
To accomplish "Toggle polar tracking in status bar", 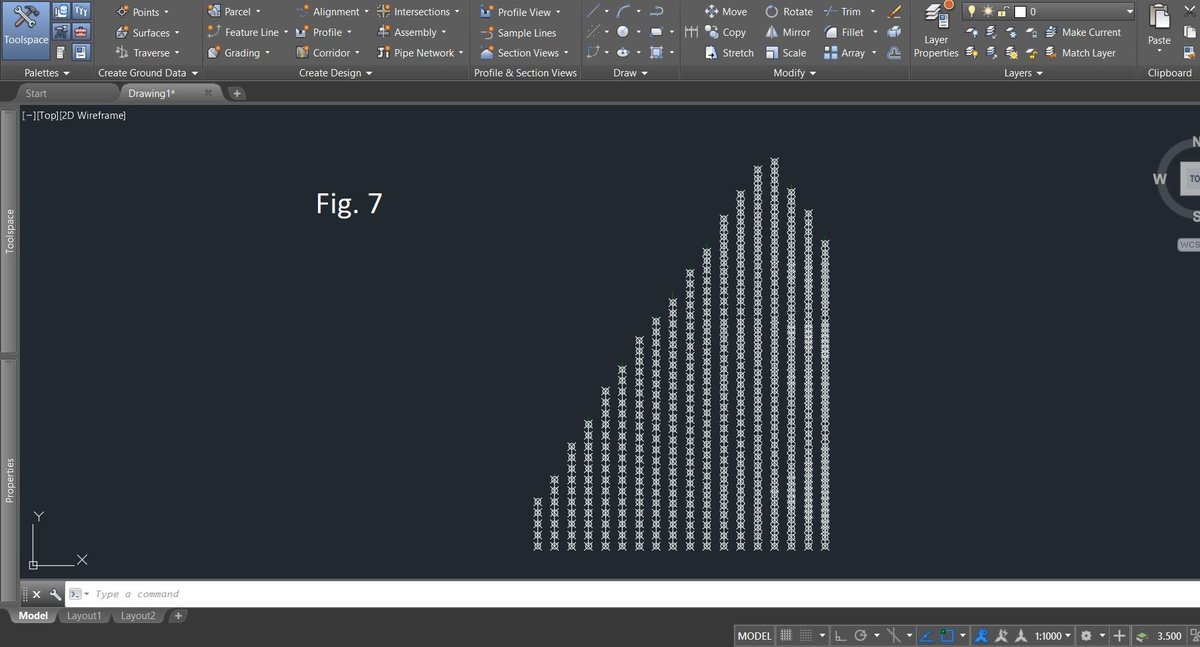I will point(861,636).
